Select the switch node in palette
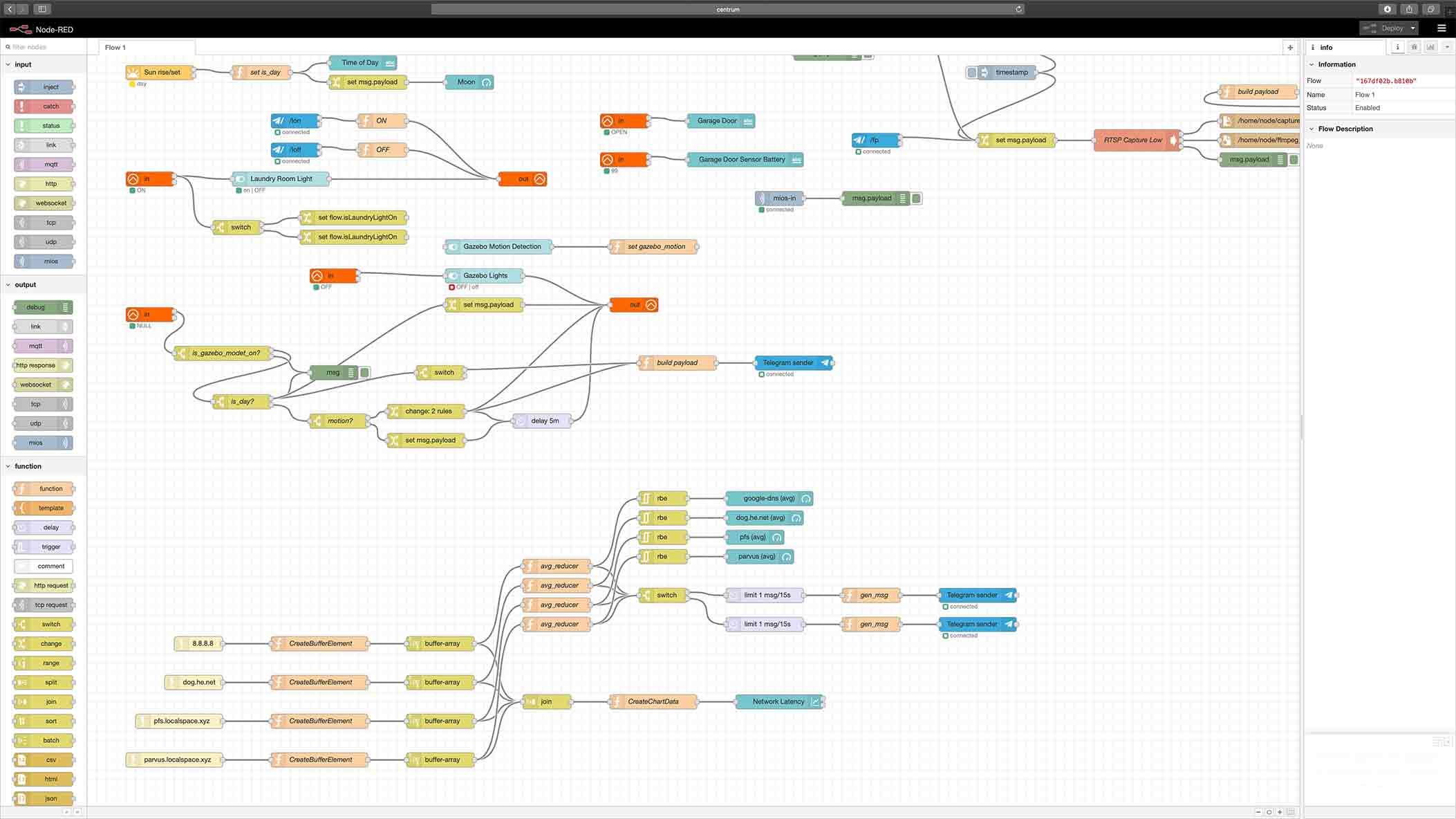The width and height of the screenshot is (1456, 819). (x=44, y=624)
